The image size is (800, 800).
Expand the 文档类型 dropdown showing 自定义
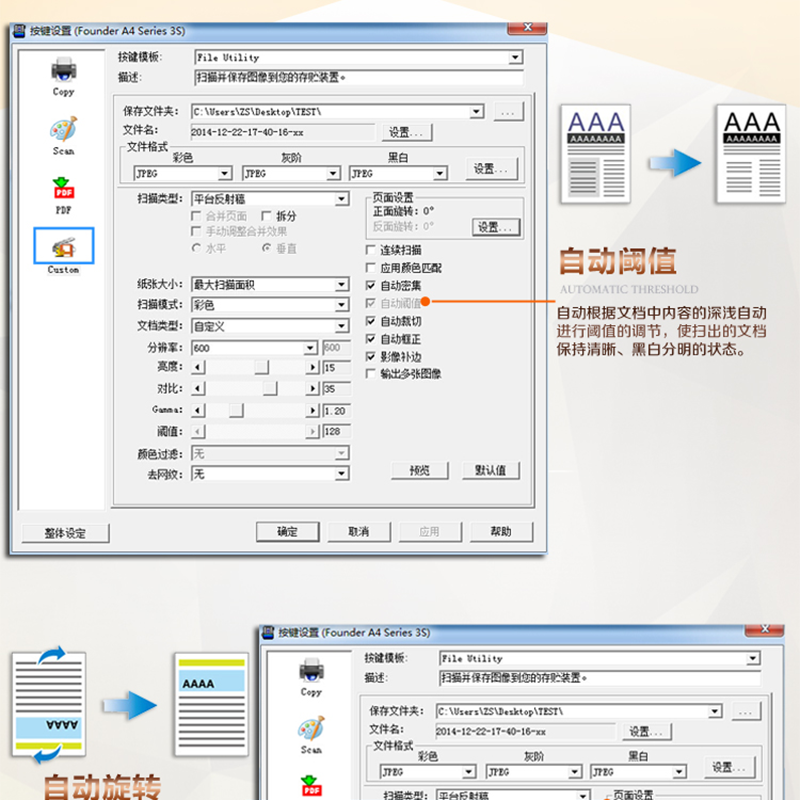coord(341,326)
